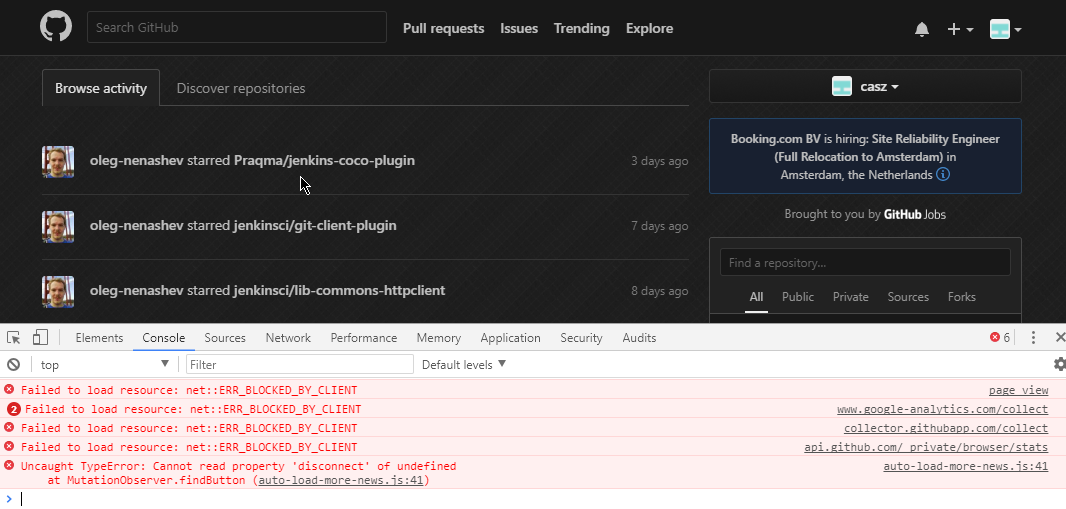
Task: Close the DevTools panel
Action: click(x=1059, y=337)
